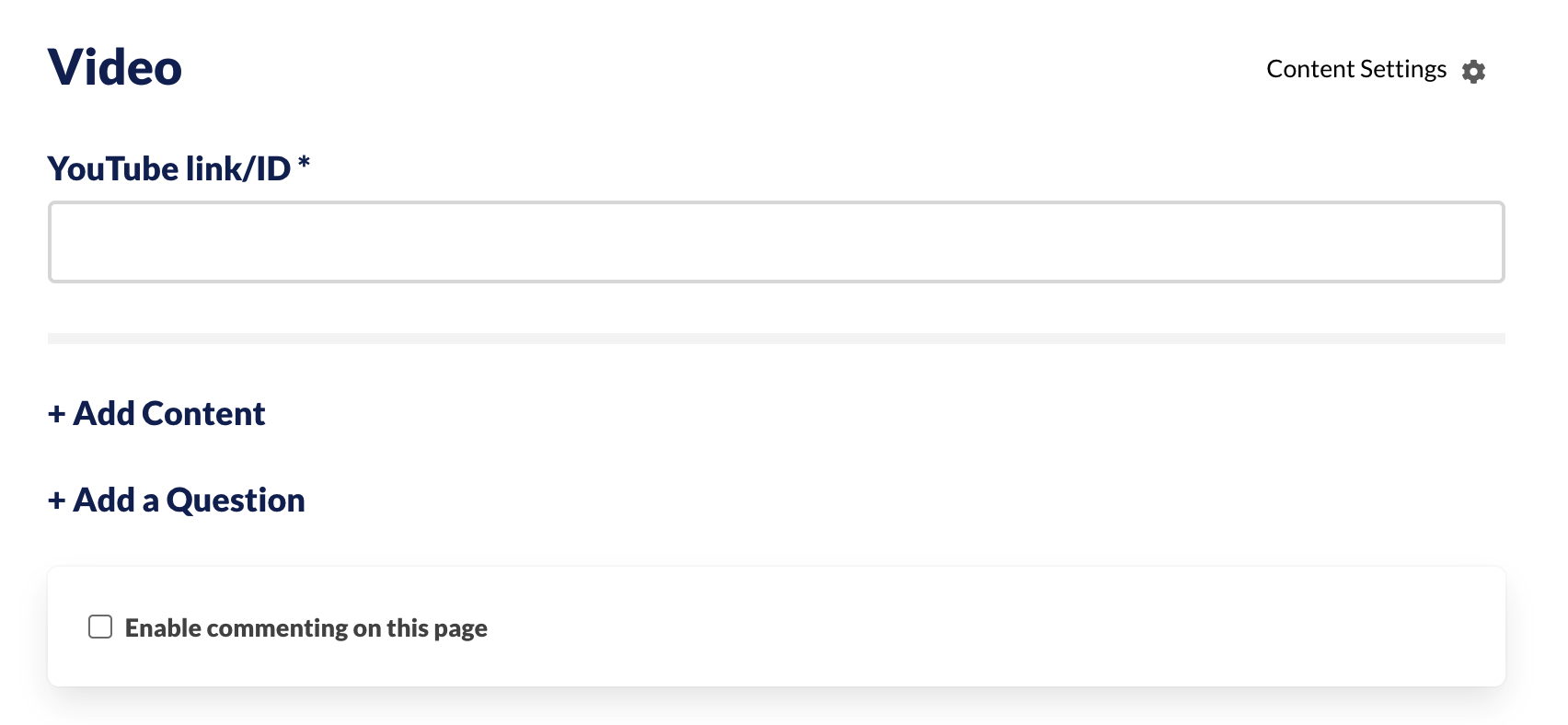Click the gray divider below the YouTube field
This screenshot has width=1568, height=725.
[x=777, y=339]
